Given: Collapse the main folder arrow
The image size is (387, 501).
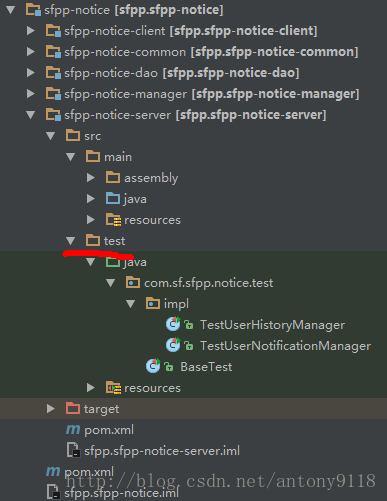Looking at the screenshot, I should [71, 157].
